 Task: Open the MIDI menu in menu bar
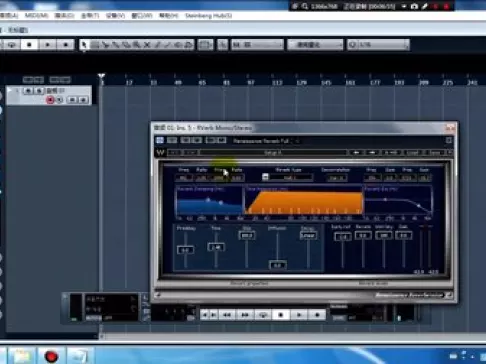pyautogui.click(x=36, y=16)
